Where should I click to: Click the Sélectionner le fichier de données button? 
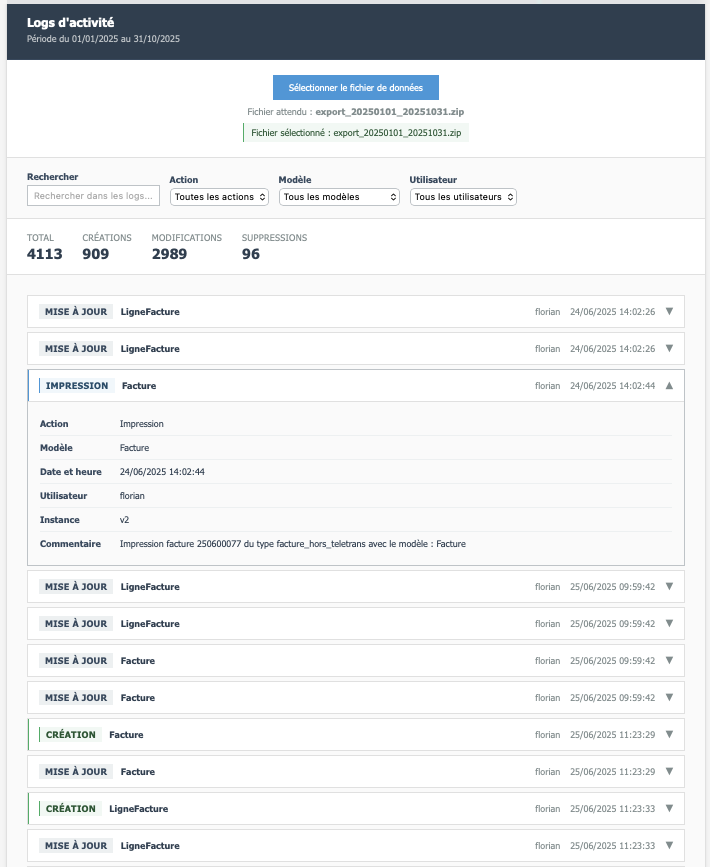point(355,88)
